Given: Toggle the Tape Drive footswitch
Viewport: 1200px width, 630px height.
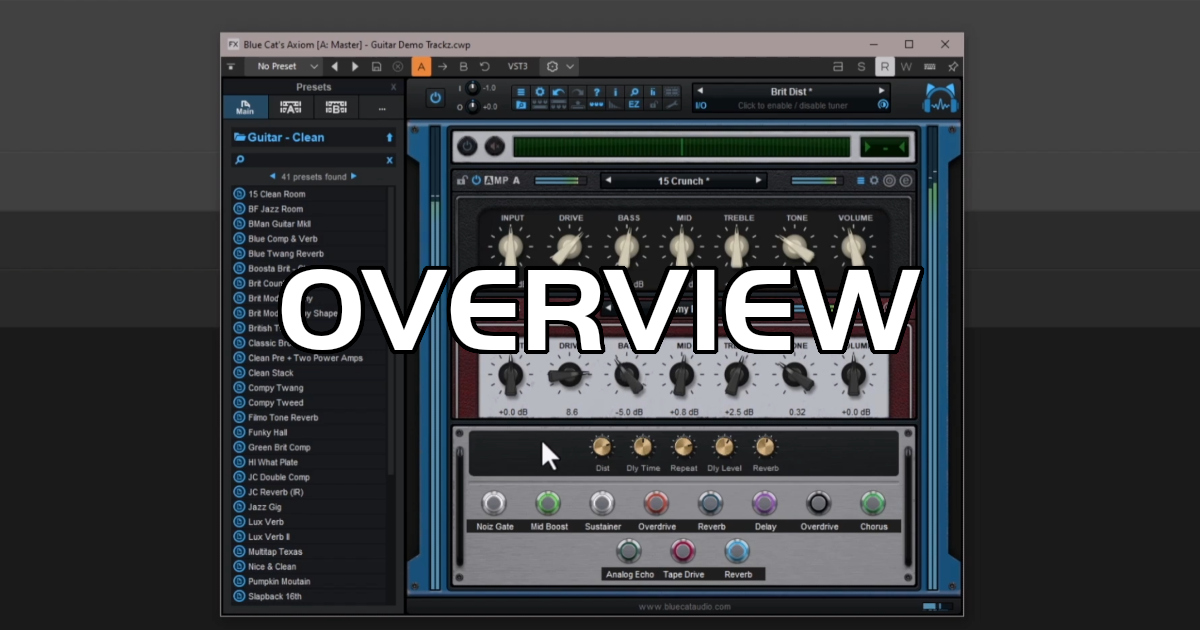Looking at the screenshot, I should tap(682, 551).
